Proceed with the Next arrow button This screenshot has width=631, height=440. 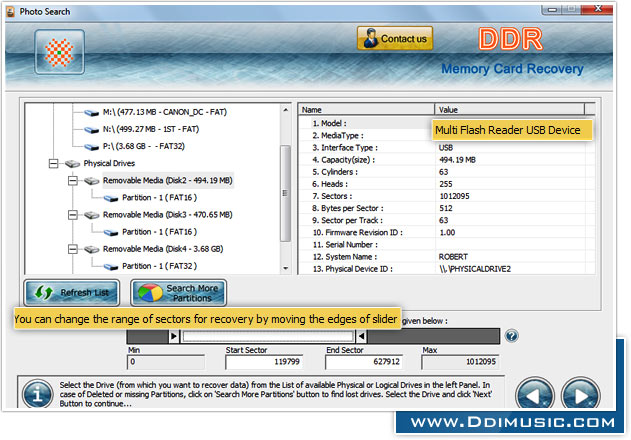point(581,396)
